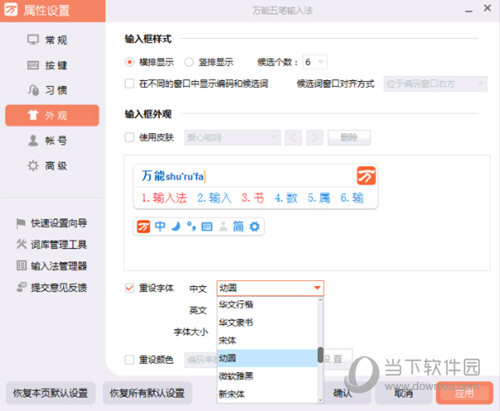Click the previous skin arrow button
The height and width of the screenshot is (411, 500).
[x=293, y=137]
